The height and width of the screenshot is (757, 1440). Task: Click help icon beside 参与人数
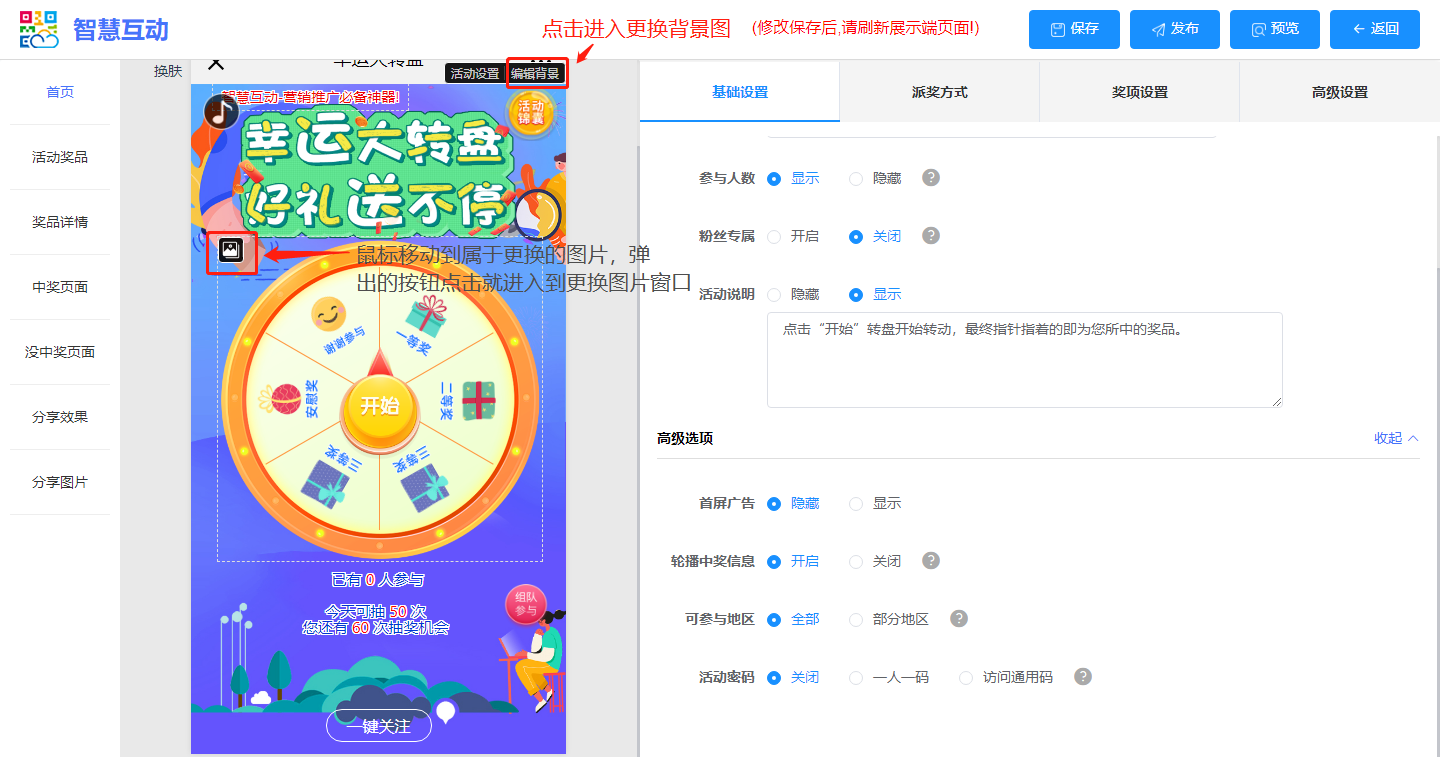[x=931, y=178]
